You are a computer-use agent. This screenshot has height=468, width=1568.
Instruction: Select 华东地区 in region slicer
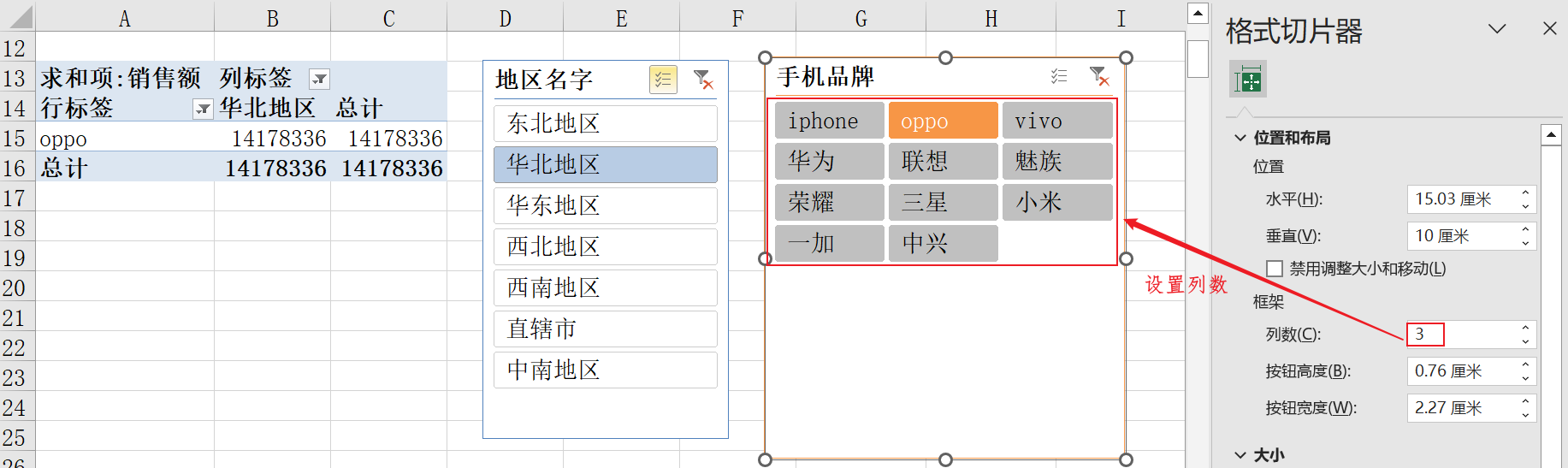(606, 205)
